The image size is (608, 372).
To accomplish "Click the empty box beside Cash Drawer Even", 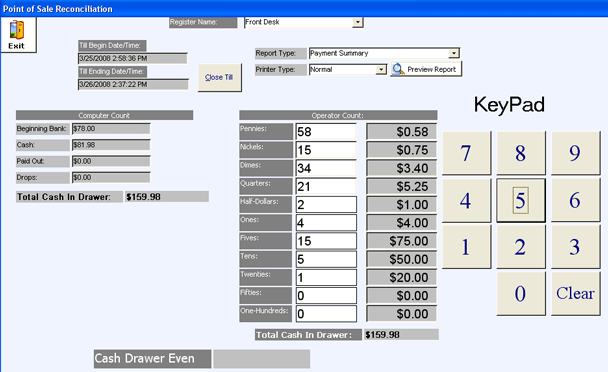I will [262, 359].
